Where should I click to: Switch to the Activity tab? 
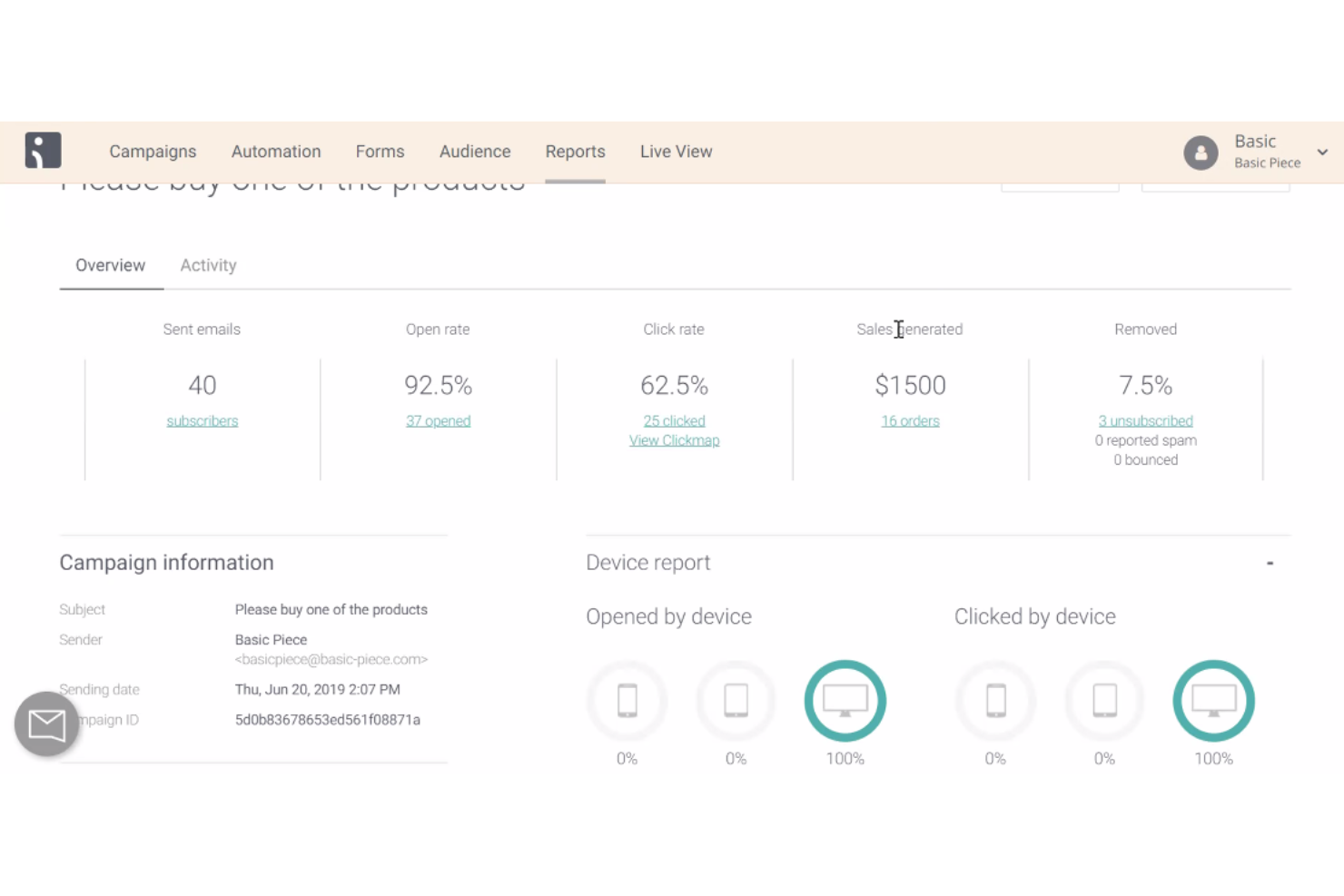click(208, 265)
